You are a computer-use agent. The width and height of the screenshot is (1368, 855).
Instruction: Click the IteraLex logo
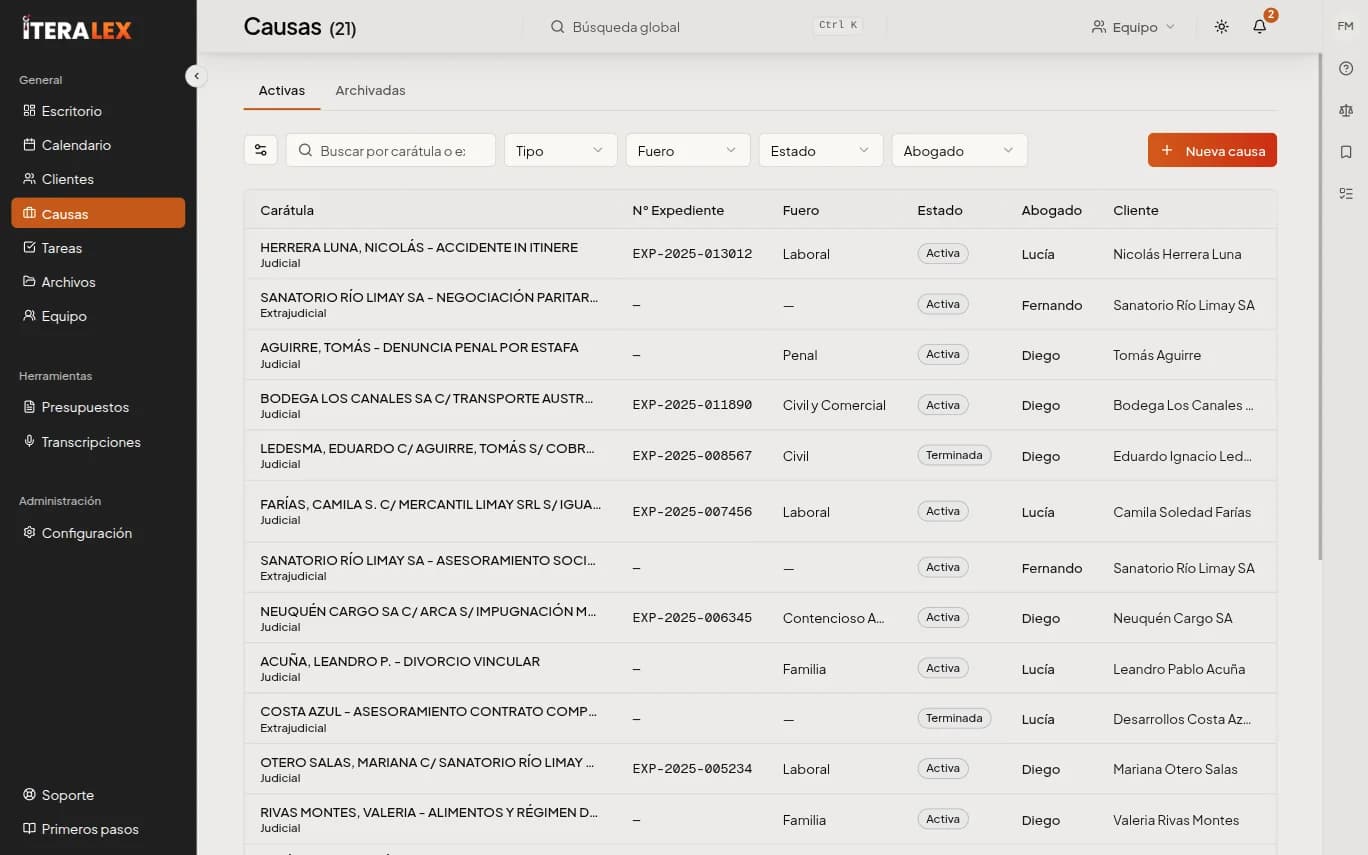(x=77, y=28)
